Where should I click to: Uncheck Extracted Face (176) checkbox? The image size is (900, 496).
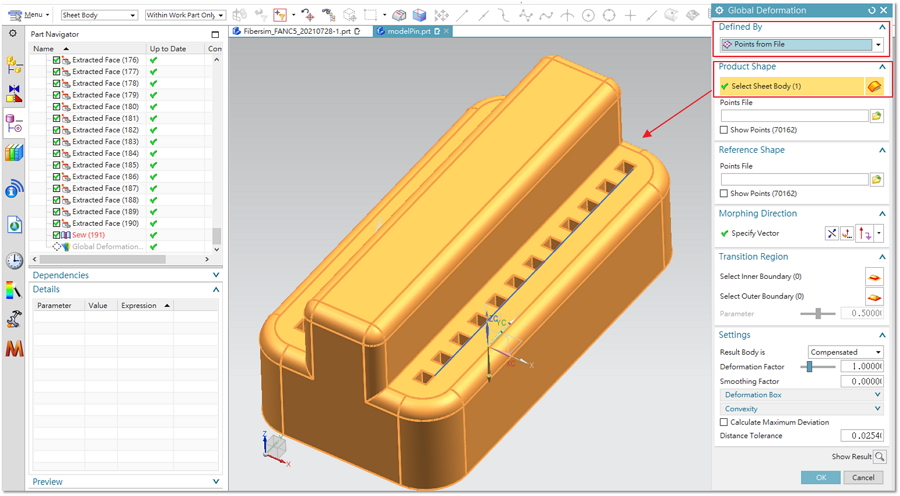(x=56, y=60)
